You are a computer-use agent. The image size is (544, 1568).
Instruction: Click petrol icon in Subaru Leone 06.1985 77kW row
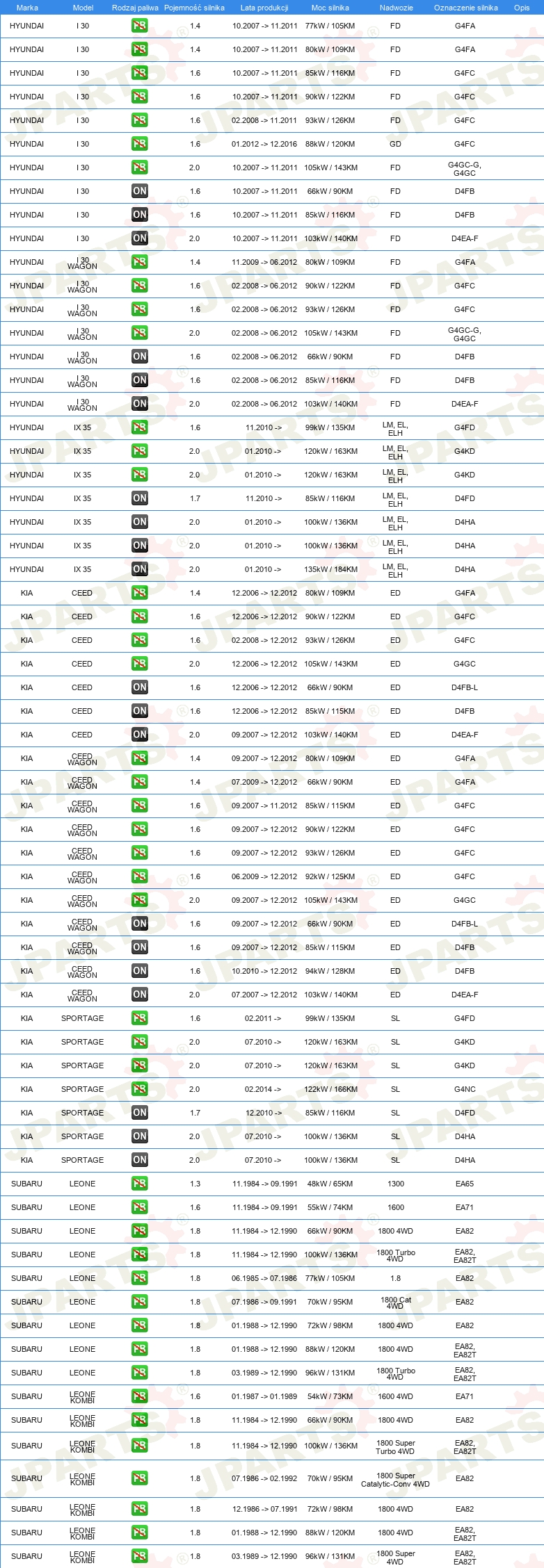139,1278
